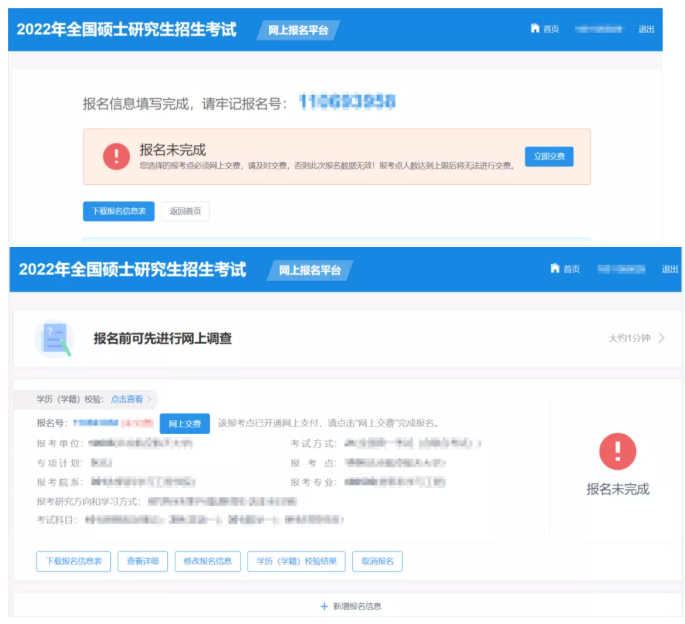This screenshot has height=624, width=685.
Task: Click the 报名未完成 text under the large red icon
Action: (618, 489)
